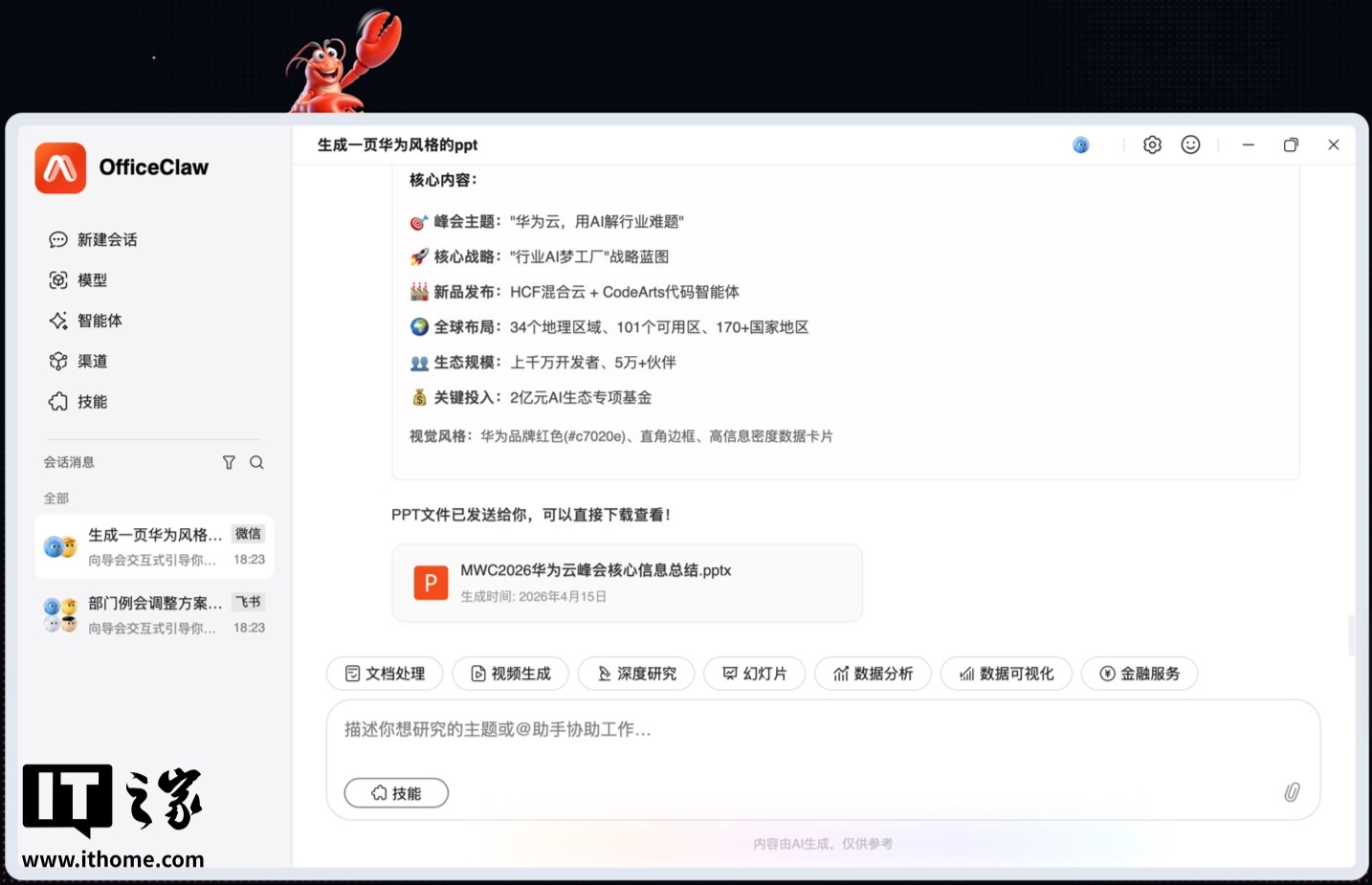Select the 文档处理 skill chip
Image resolution: width=1372 pixels, height=885 pixels.
tap(384, 674)
